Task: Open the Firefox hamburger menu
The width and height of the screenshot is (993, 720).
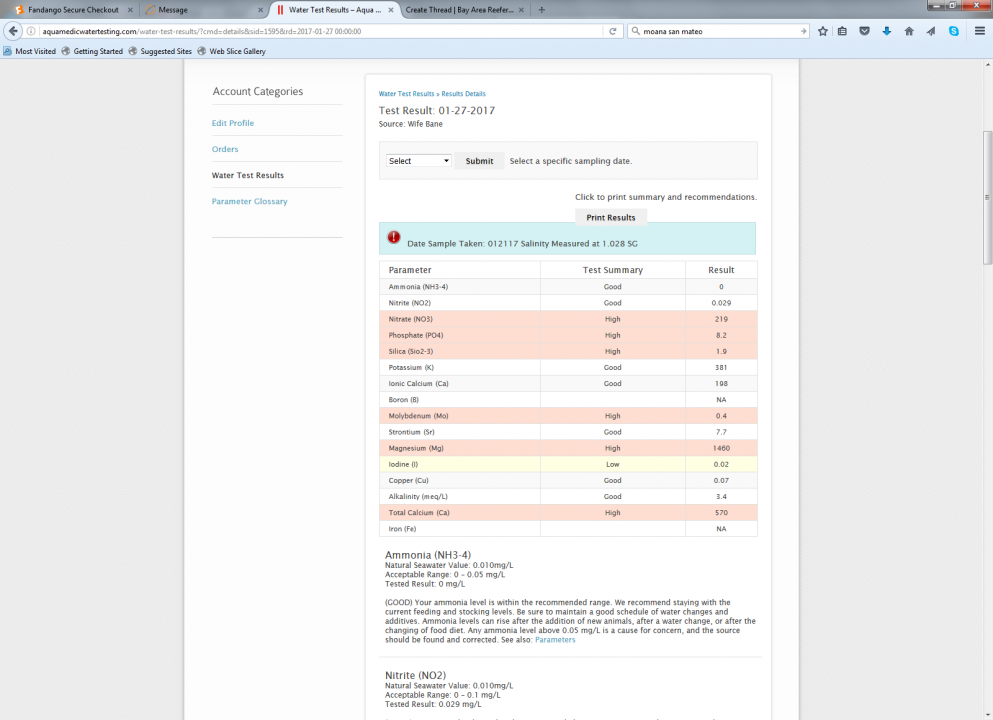Action: (979, 31)
